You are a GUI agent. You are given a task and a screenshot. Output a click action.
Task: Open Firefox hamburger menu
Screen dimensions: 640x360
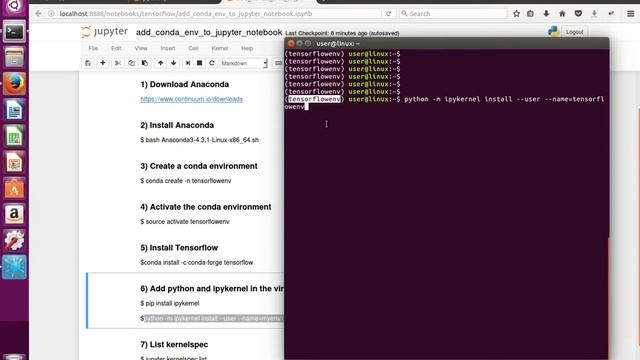631,13
